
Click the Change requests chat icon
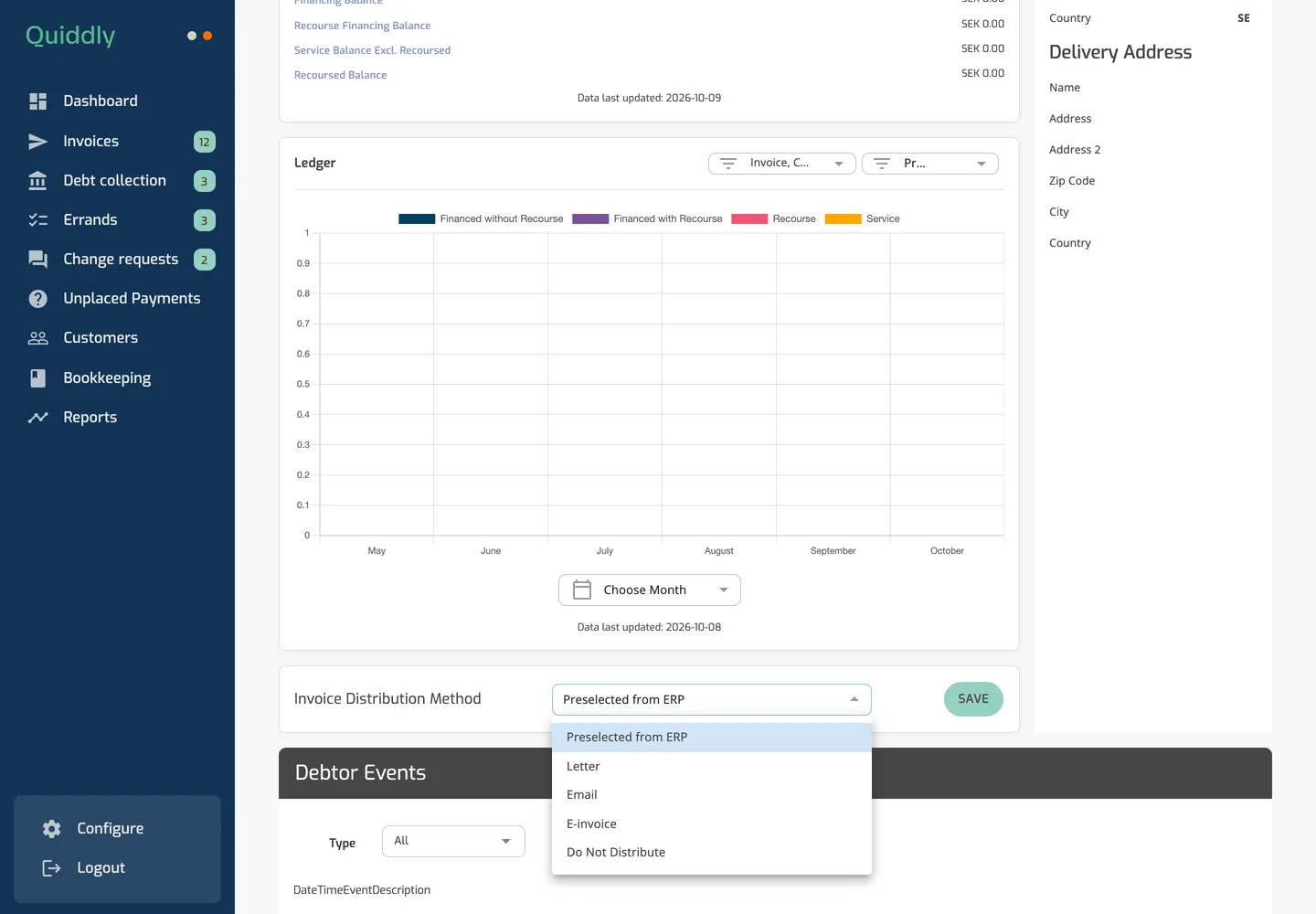(x=37, y=260)
